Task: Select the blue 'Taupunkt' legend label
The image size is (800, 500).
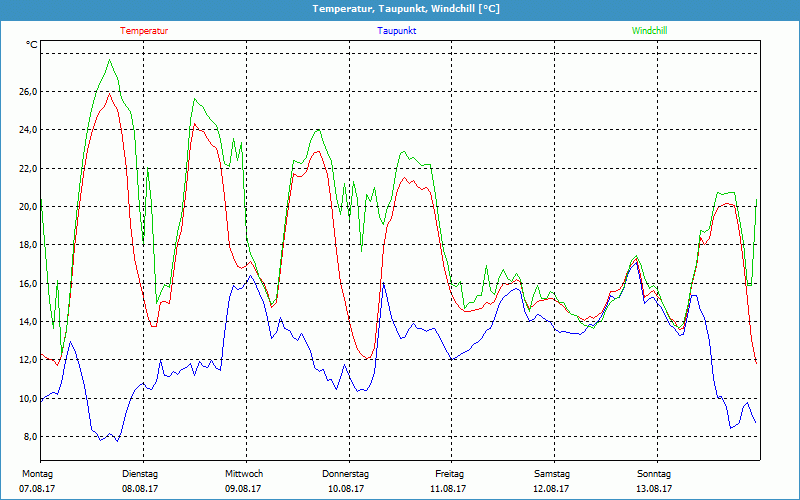Action: [396, 31]
